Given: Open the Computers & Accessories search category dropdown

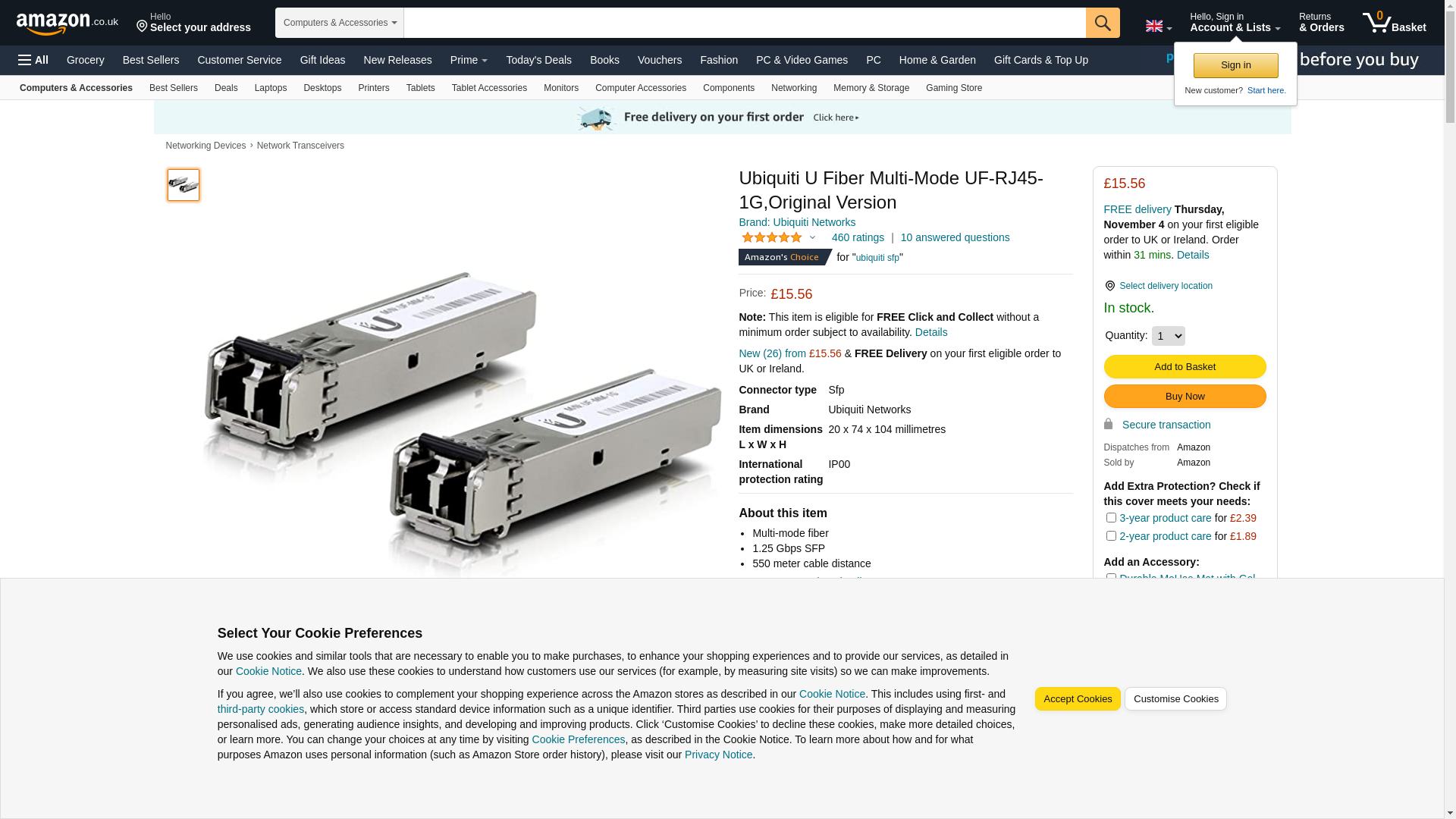Looking at the screenshot, I should (x=340, y=23).
